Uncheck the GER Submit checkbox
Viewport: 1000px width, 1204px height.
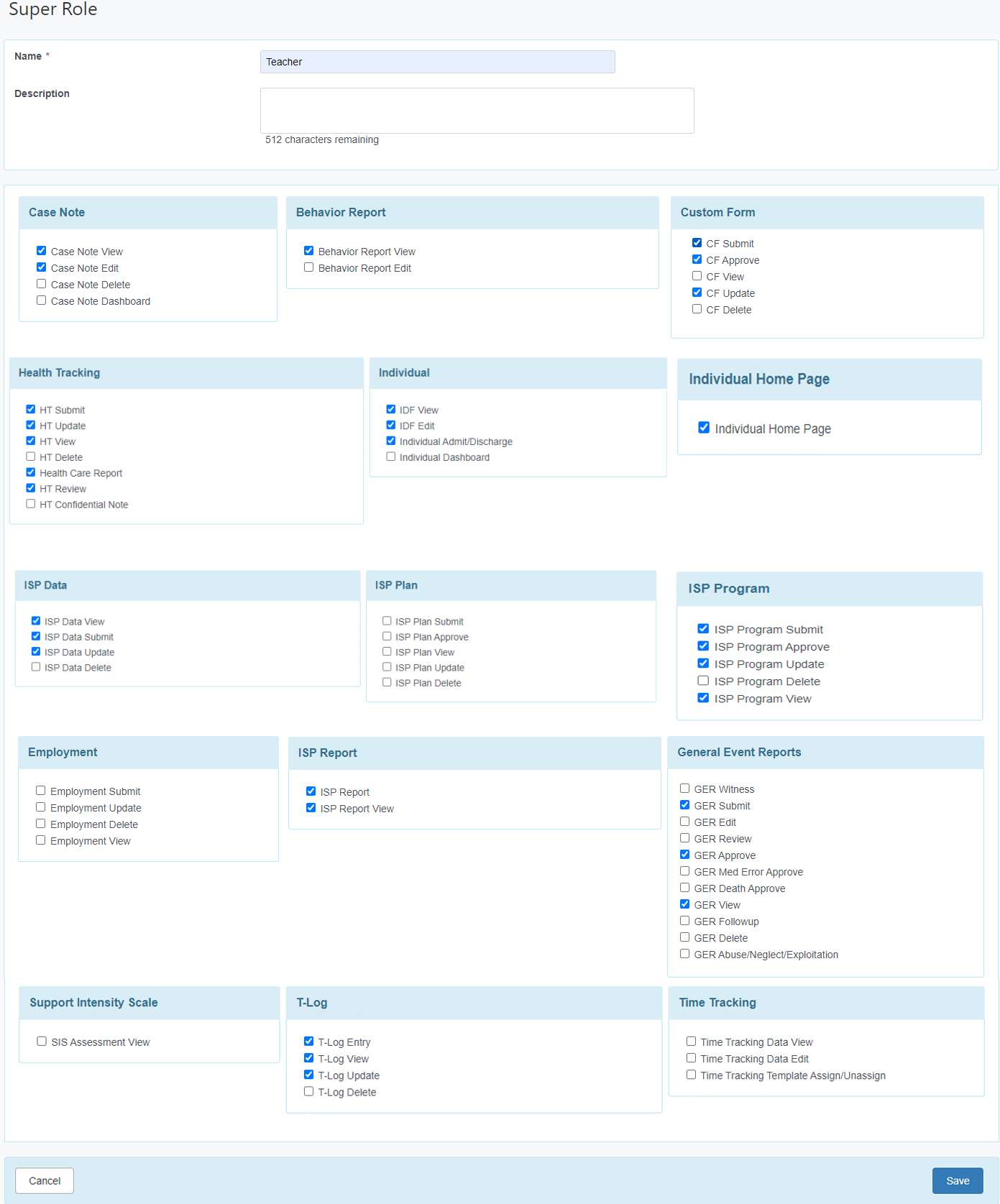click(x=684, y=805)
